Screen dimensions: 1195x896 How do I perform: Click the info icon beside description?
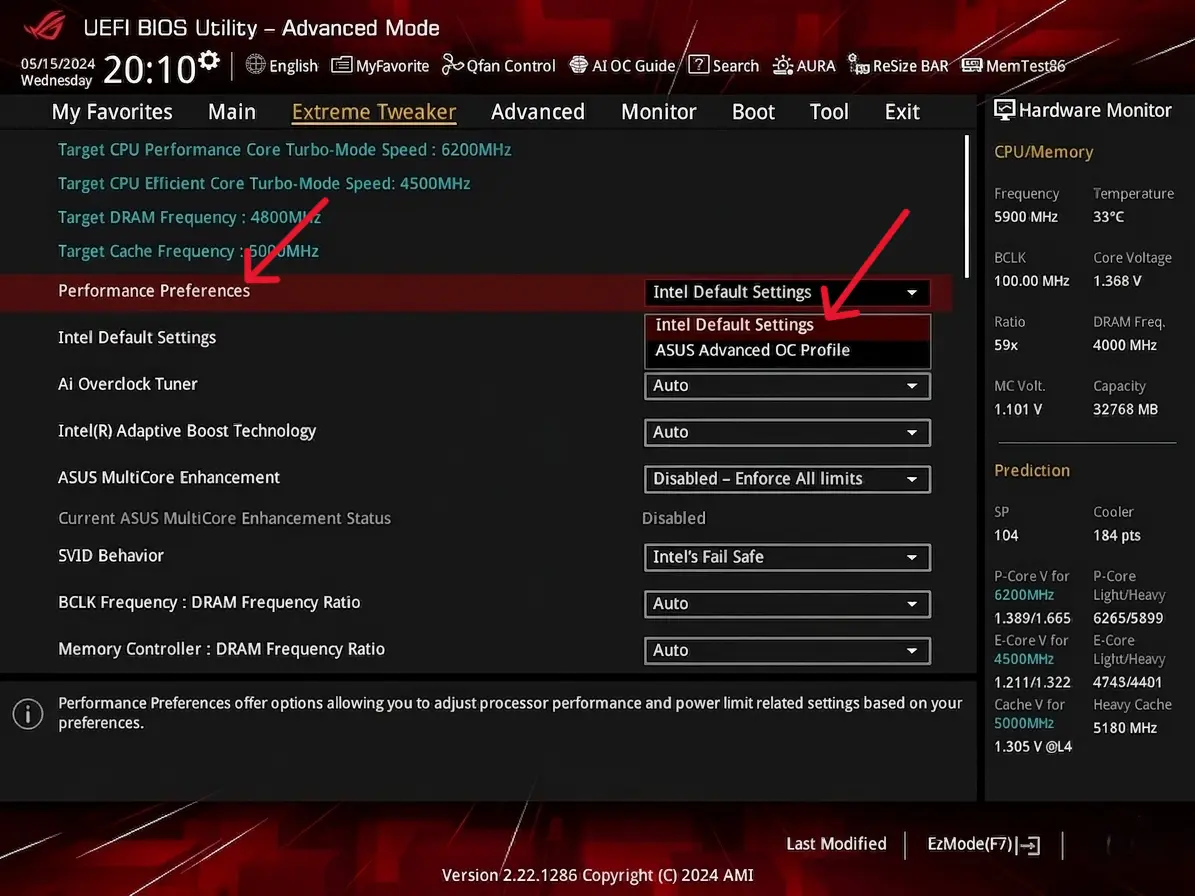[x=28, y=714]
